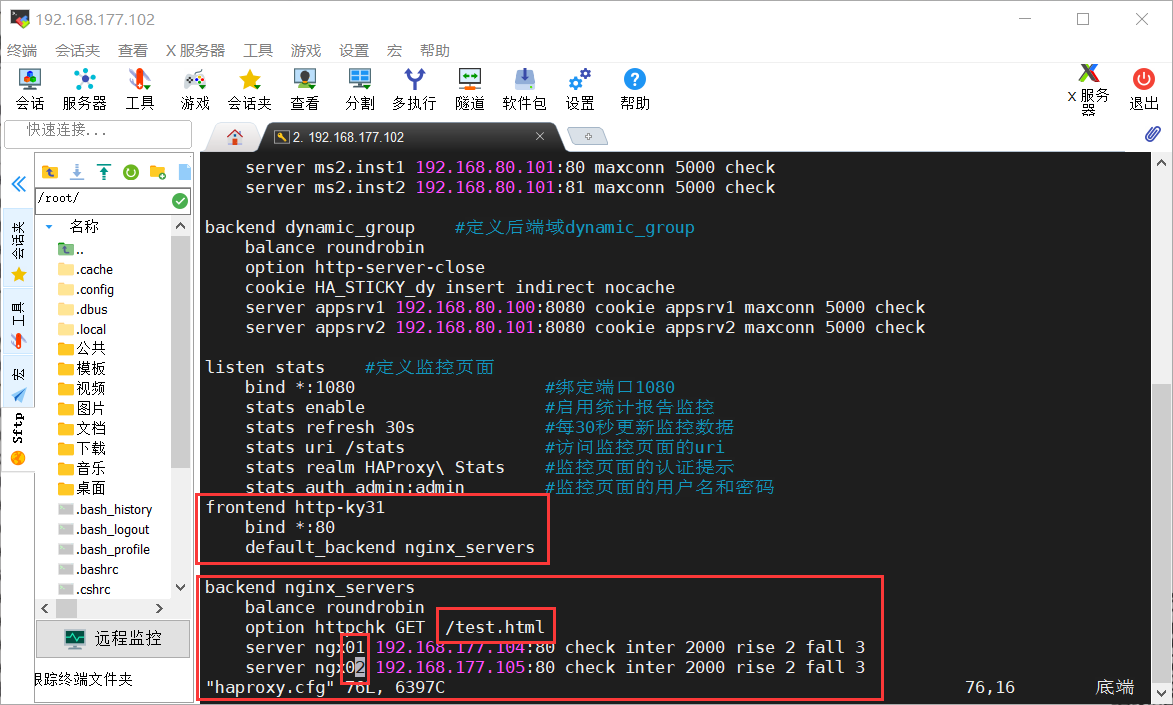
Task: Open the 查看 menu in menu bar
Action: coord(132,50)
